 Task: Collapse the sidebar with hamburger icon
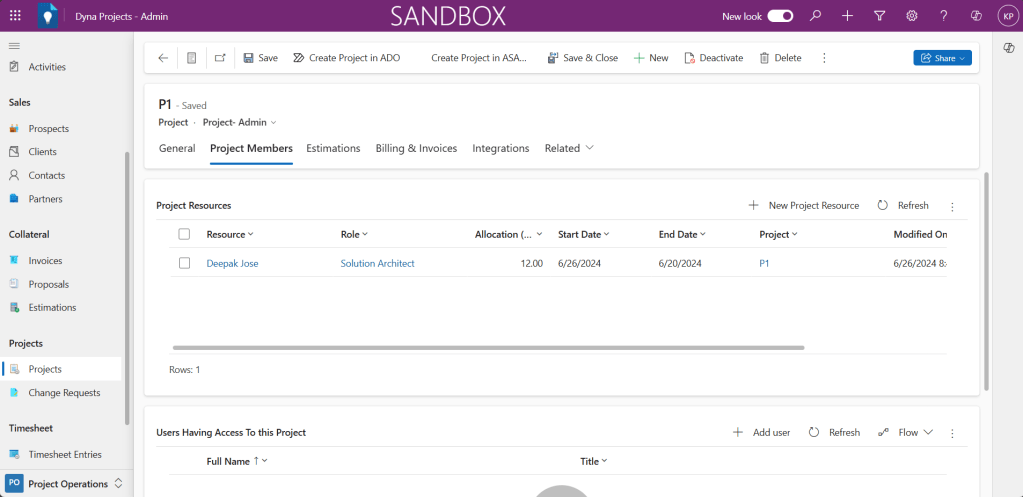pyautogui.click(x=14, y=46)
